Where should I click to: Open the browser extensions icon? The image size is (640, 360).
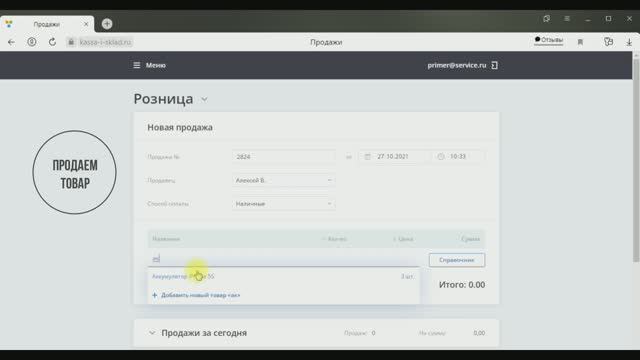(609, 42)
